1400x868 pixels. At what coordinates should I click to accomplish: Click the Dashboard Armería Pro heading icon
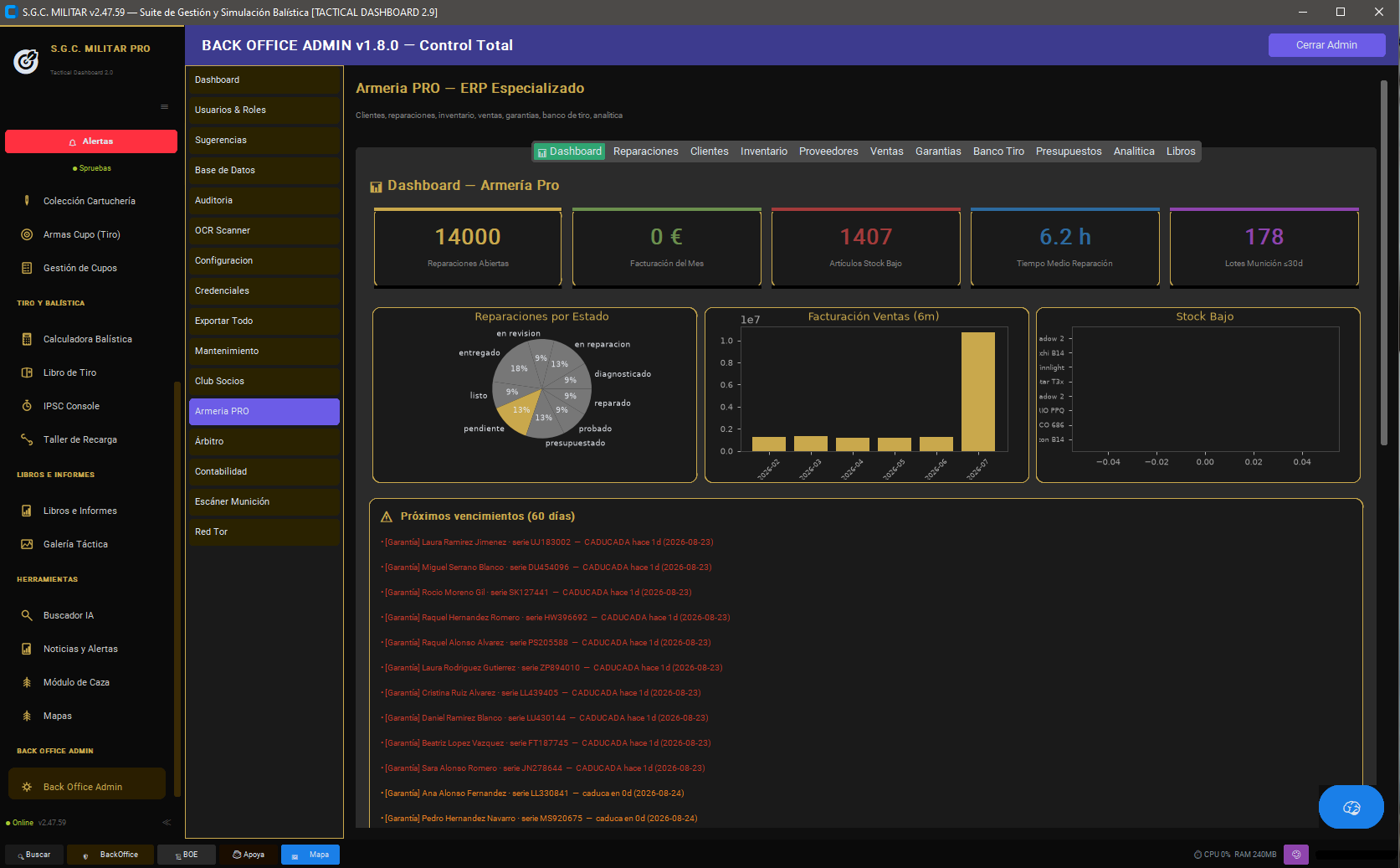point(377,187)
